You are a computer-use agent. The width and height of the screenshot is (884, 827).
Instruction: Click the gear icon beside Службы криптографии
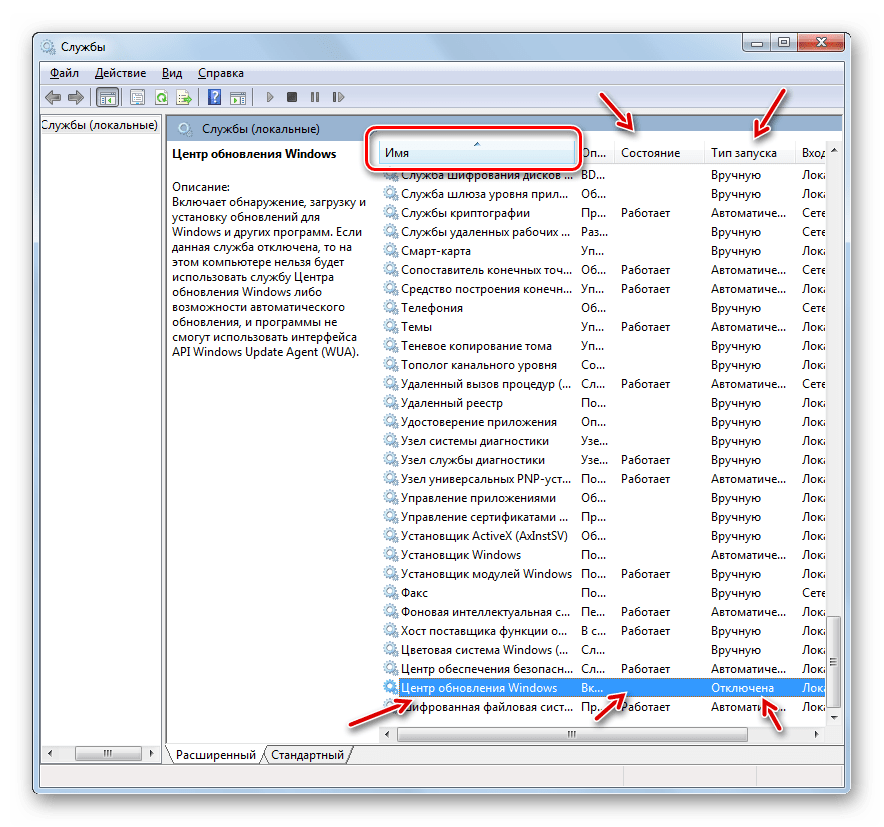click(390, 212)
